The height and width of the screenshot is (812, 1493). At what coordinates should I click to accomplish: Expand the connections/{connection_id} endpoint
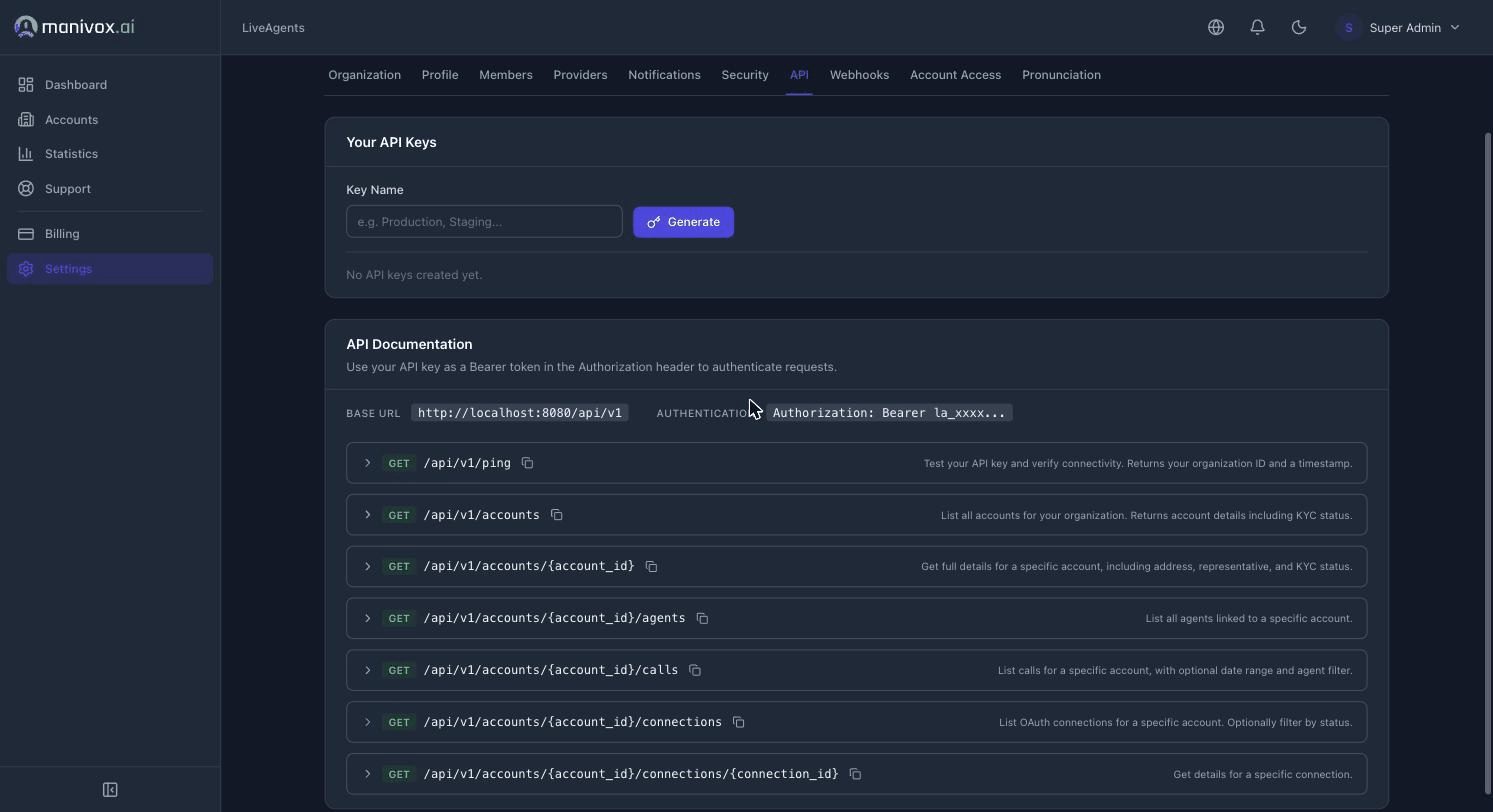368,774
